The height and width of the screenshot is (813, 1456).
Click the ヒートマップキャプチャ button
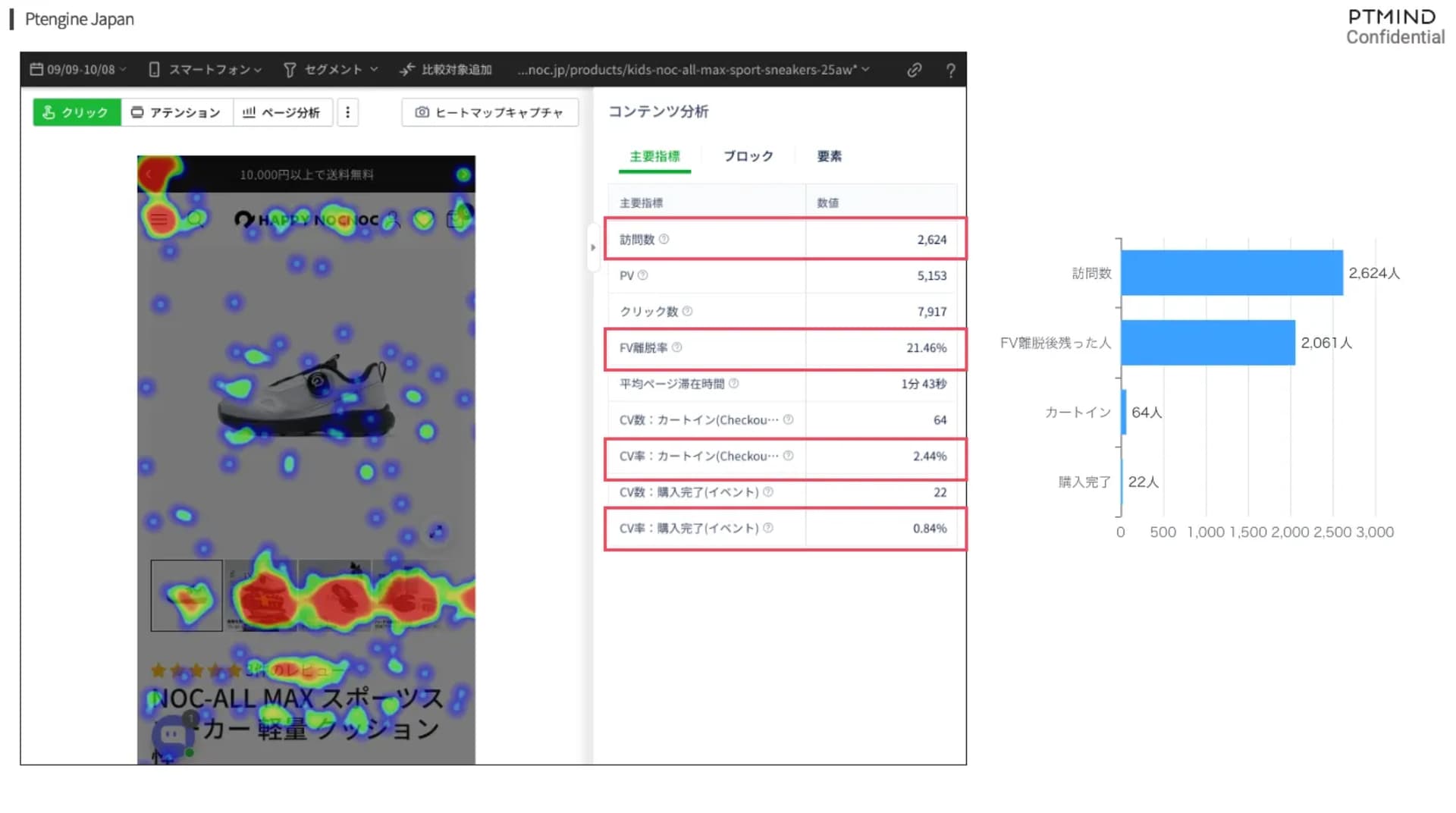(489, 112)
